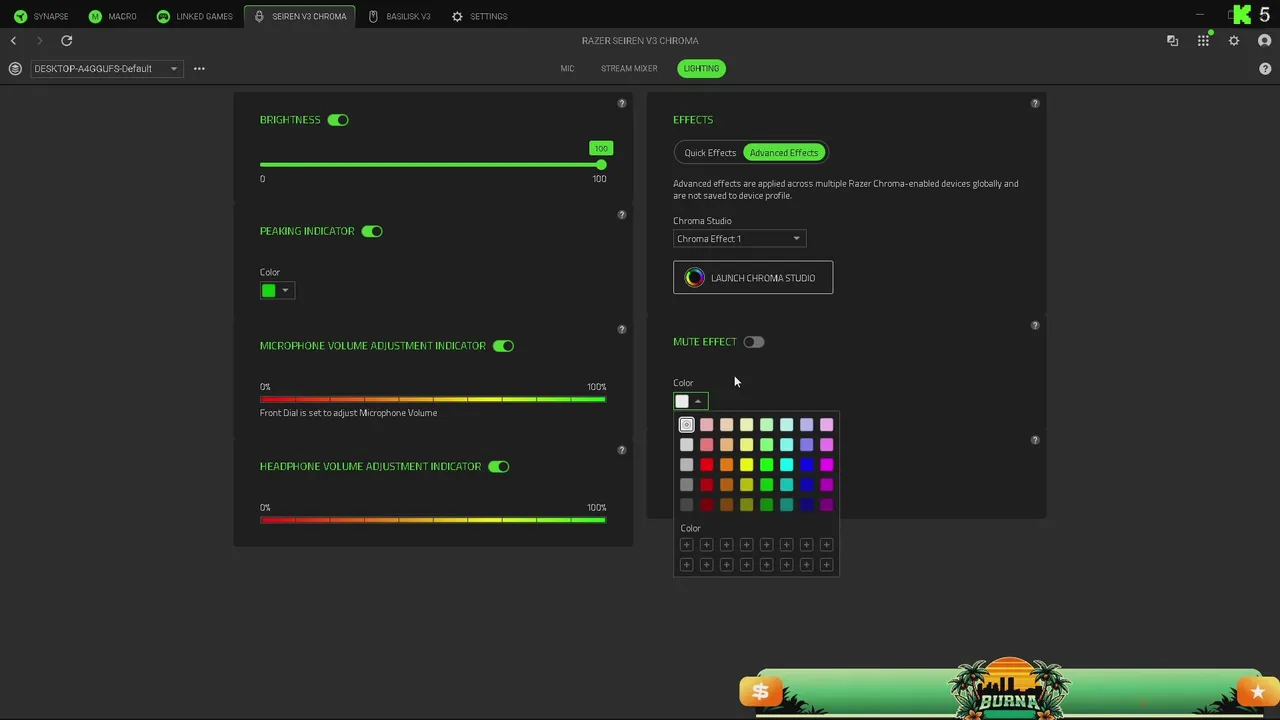Click the Headphone Volume Indicator help icon

[x=622, y=450]
